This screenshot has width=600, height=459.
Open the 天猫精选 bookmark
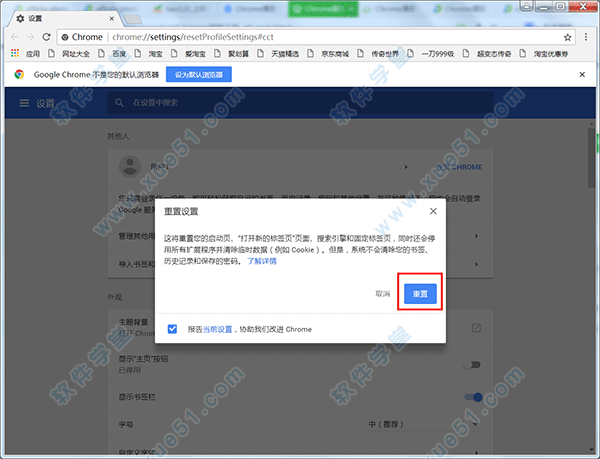coord(278,54)
